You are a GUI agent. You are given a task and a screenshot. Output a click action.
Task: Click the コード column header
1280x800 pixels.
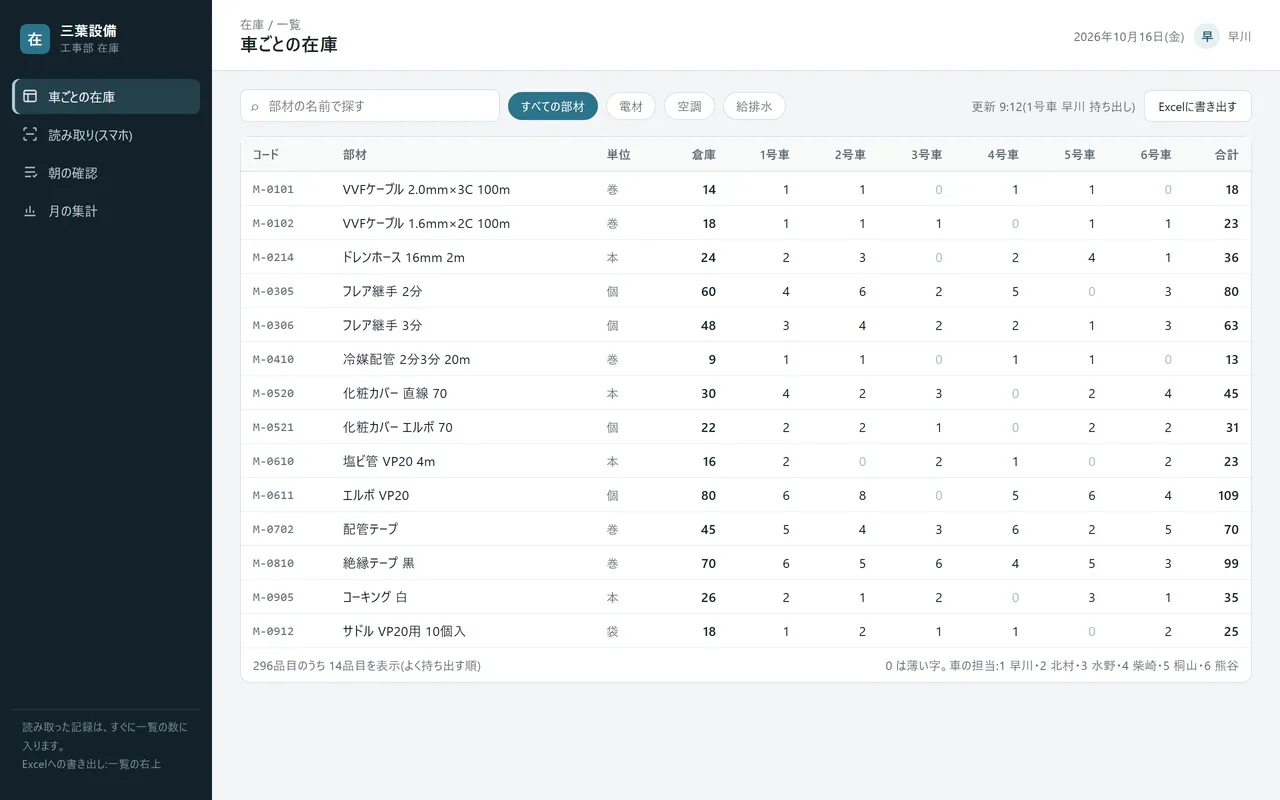pos(266,155)
